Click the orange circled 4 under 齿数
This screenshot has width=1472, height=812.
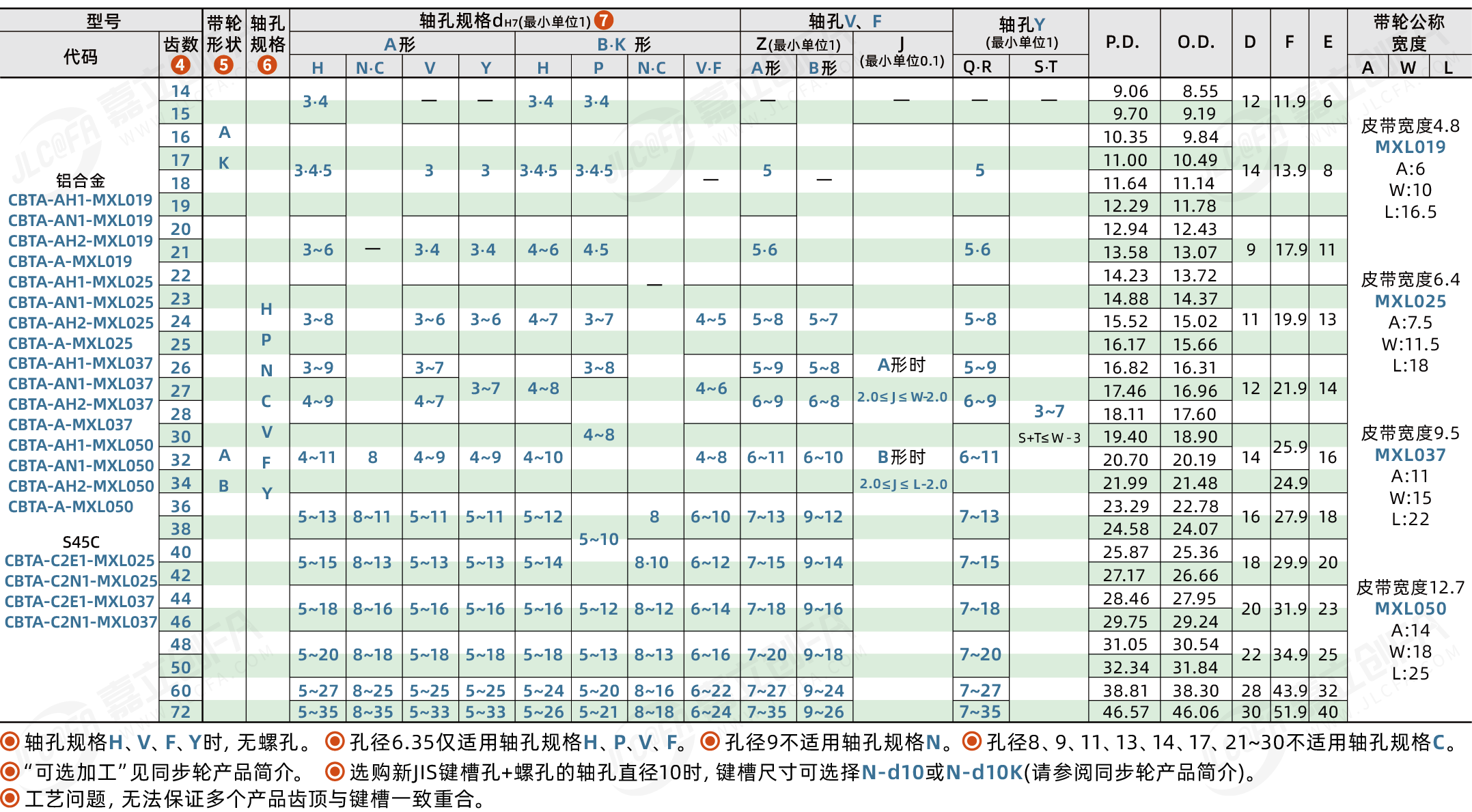tap(180, 66)
